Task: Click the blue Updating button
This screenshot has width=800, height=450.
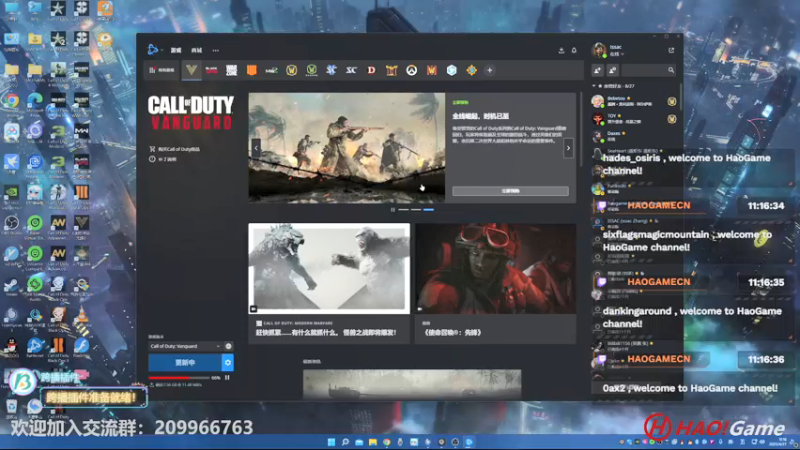Action: (x=185, y=363)
